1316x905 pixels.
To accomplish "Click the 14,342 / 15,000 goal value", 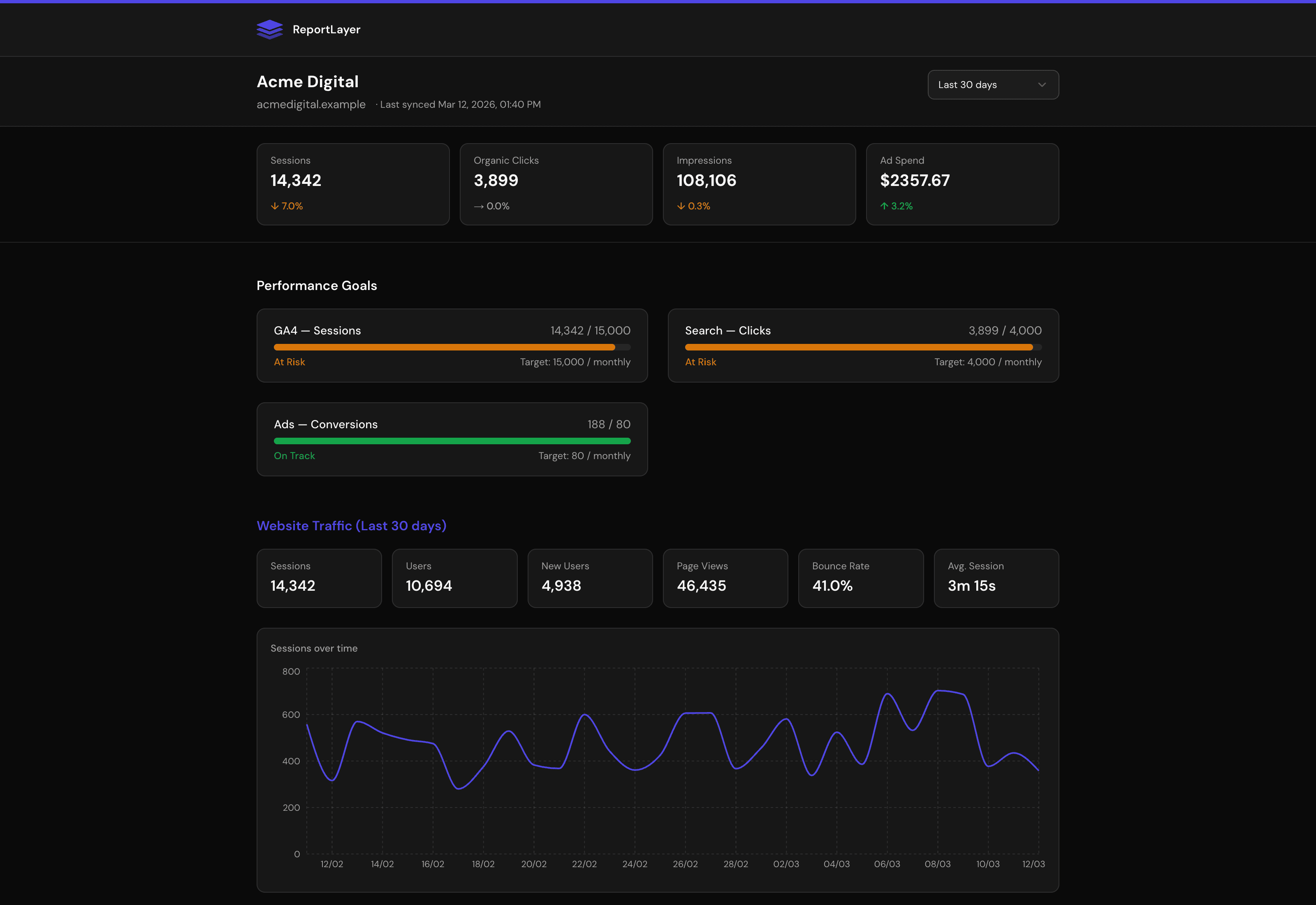I will pyautogui.click(x=591, y=331).
